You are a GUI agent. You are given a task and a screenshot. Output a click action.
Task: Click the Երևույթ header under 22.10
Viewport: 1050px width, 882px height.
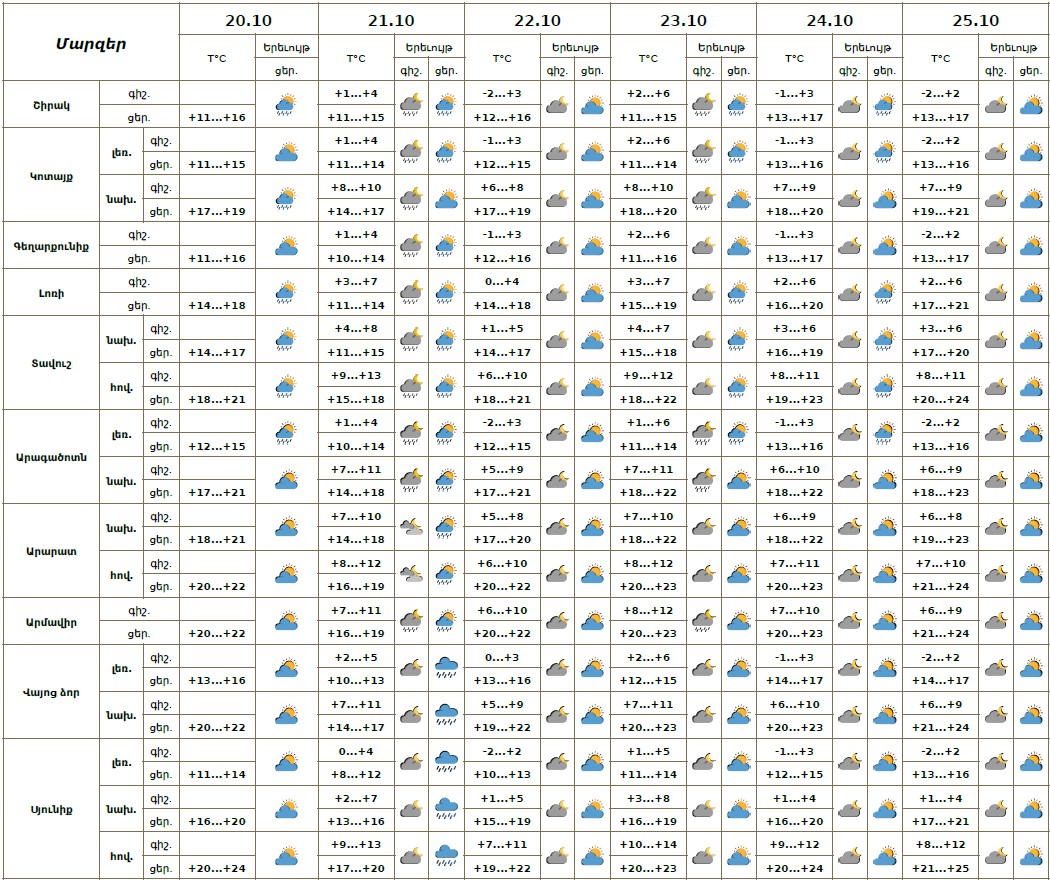pyautogui.click(x=575, y=47)
